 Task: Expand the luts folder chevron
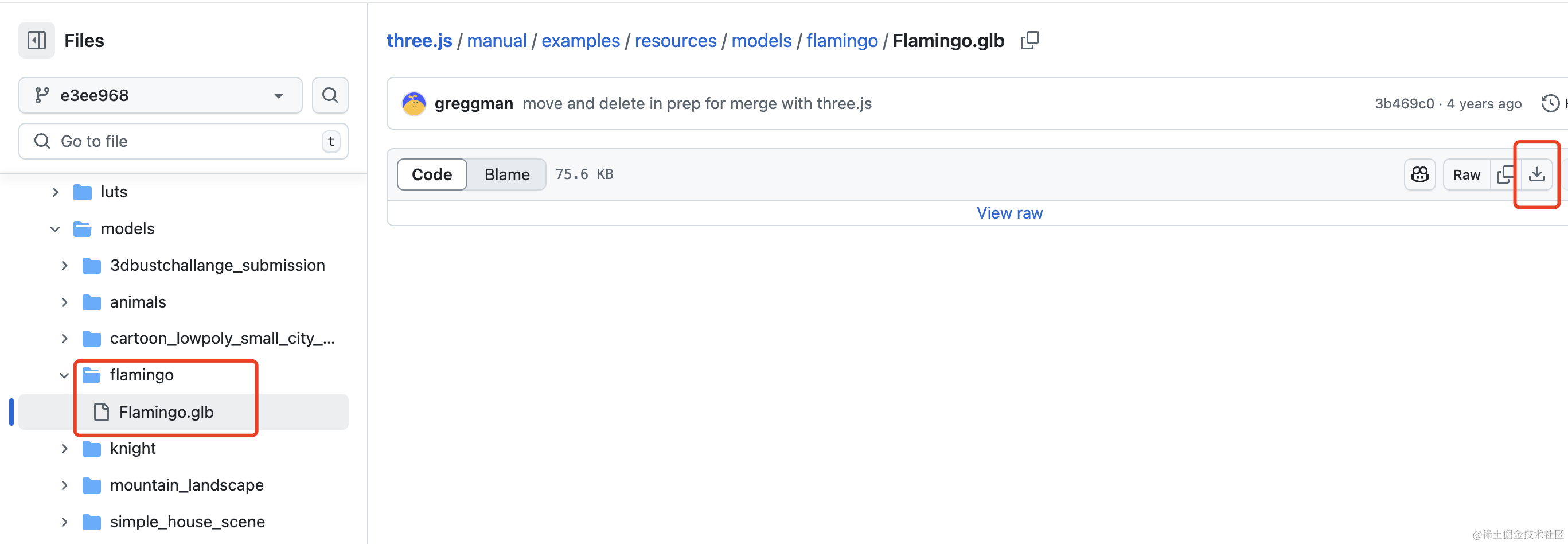56,192
